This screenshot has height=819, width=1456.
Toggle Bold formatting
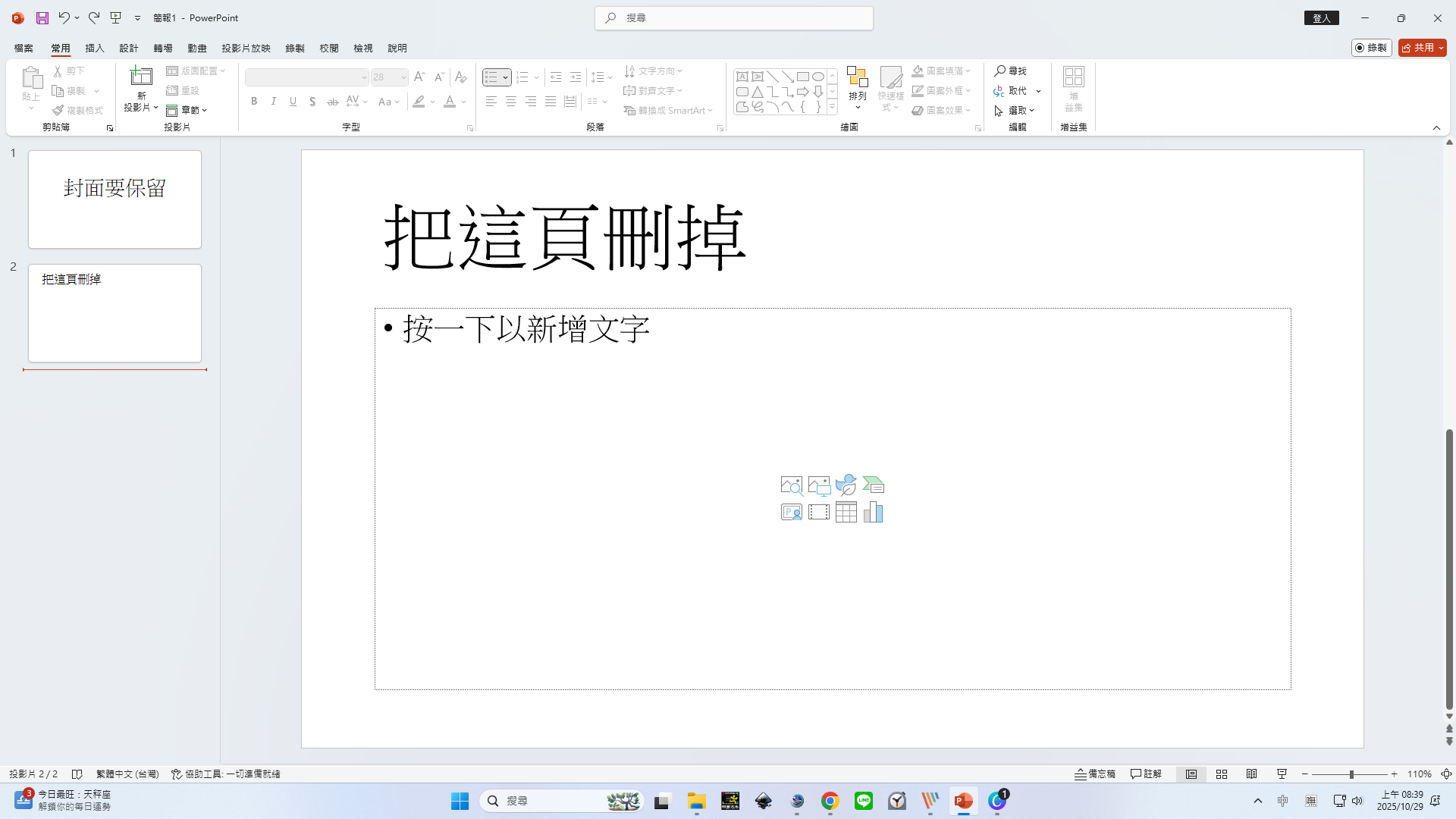[254, 102]
